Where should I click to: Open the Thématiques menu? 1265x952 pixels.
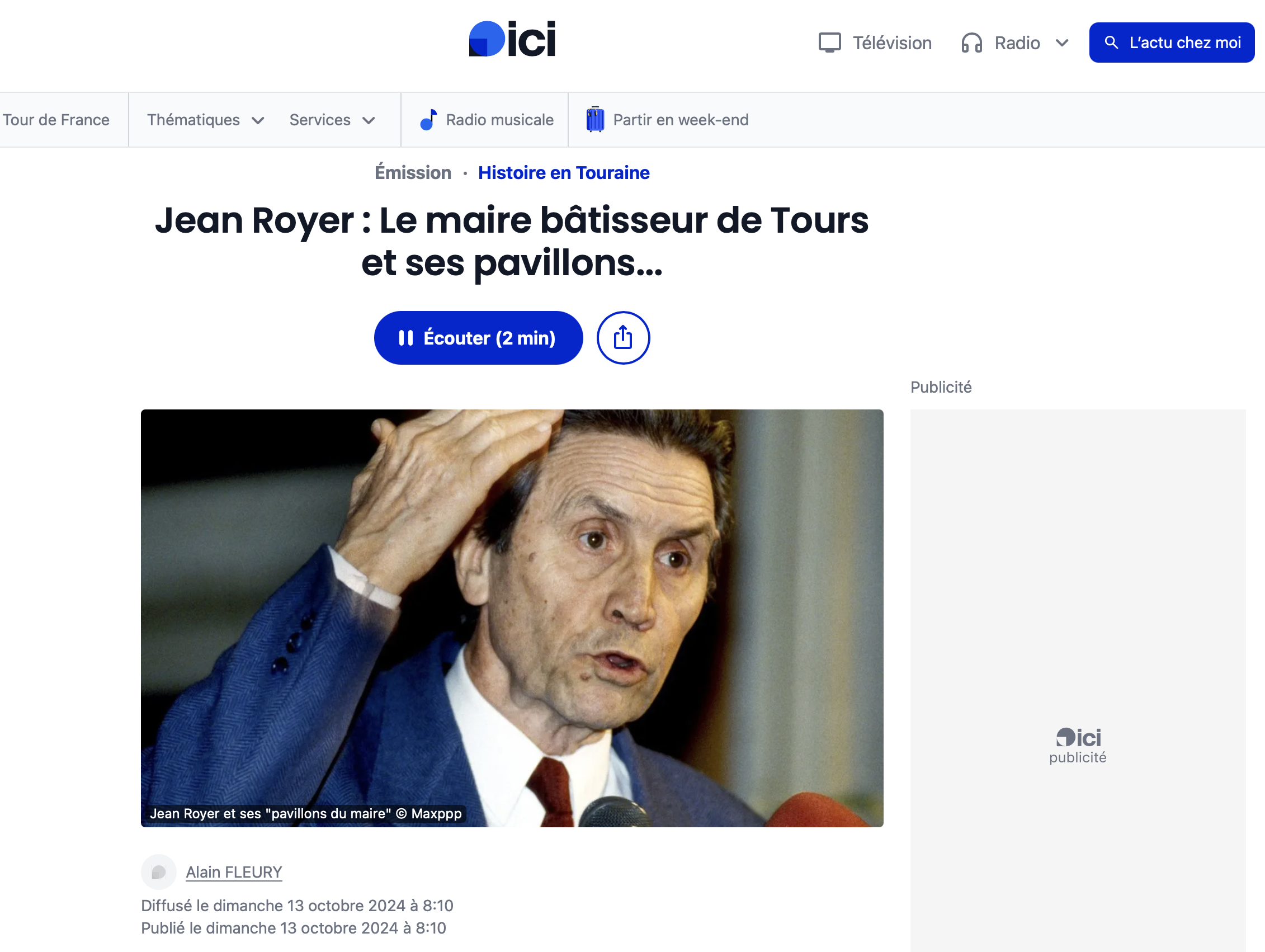(x=193, y=120)
